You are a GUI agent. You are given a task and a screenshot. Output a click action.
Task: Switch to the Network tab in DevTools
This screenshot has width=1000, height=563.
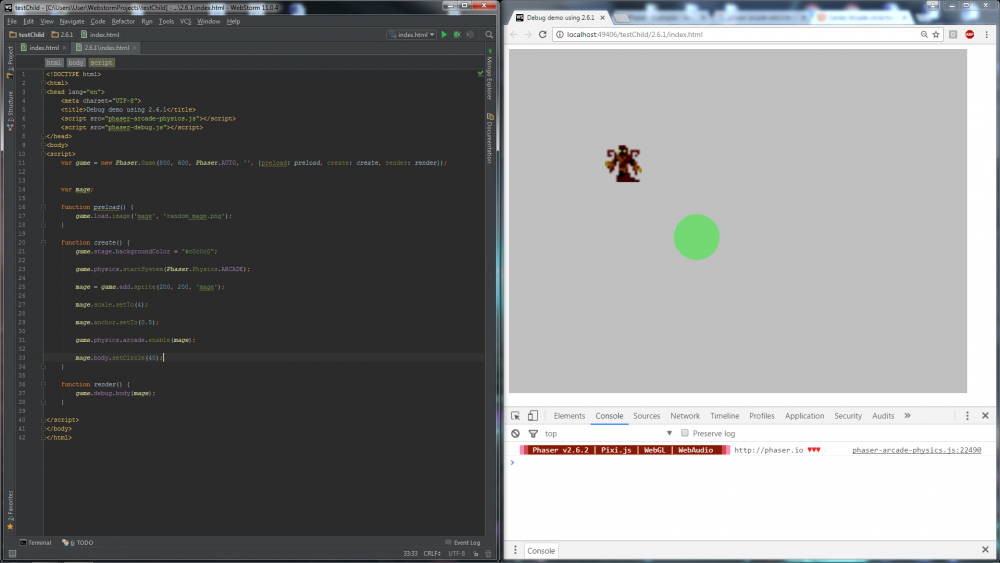click(x=685, y=416)
